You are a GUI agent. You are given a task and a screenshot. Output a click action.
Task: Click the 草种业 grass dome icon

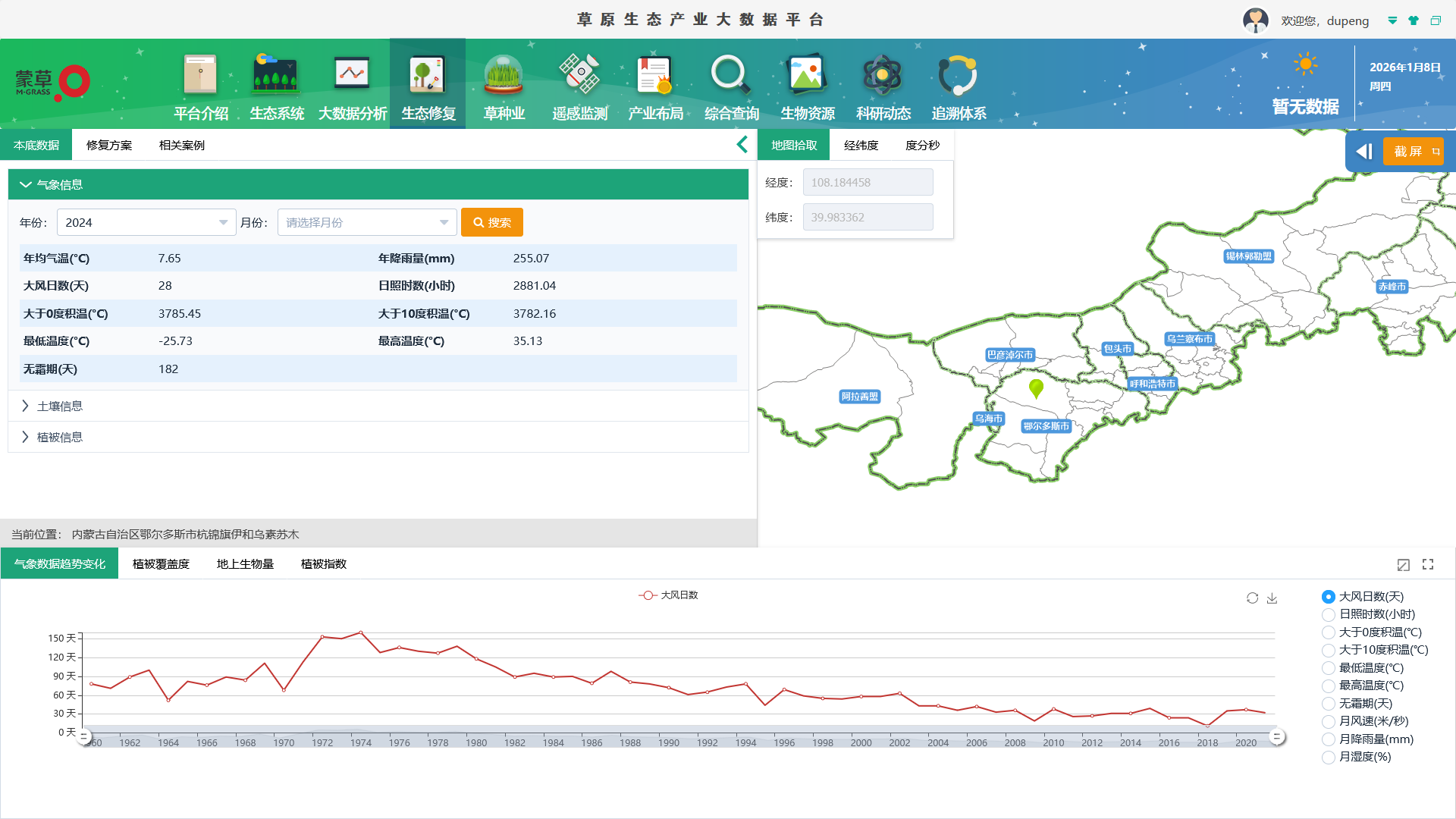pos(504,76)
